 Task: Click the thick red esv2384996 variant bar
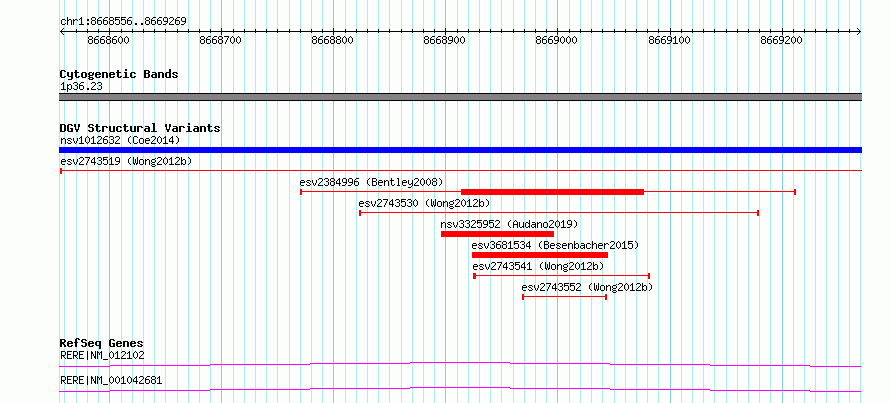(x=552, y=192)
